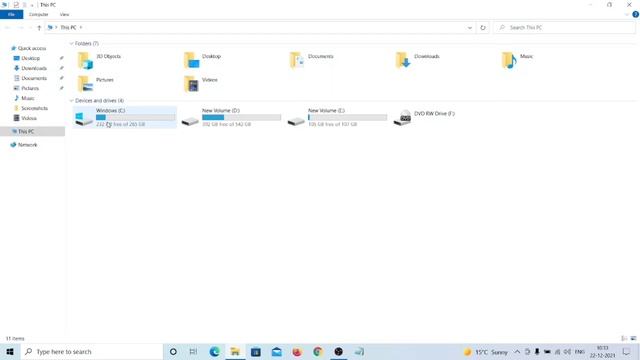Open Microsoft Edge from the taskbar
640x360 pixels.
(x=214, y=351)
